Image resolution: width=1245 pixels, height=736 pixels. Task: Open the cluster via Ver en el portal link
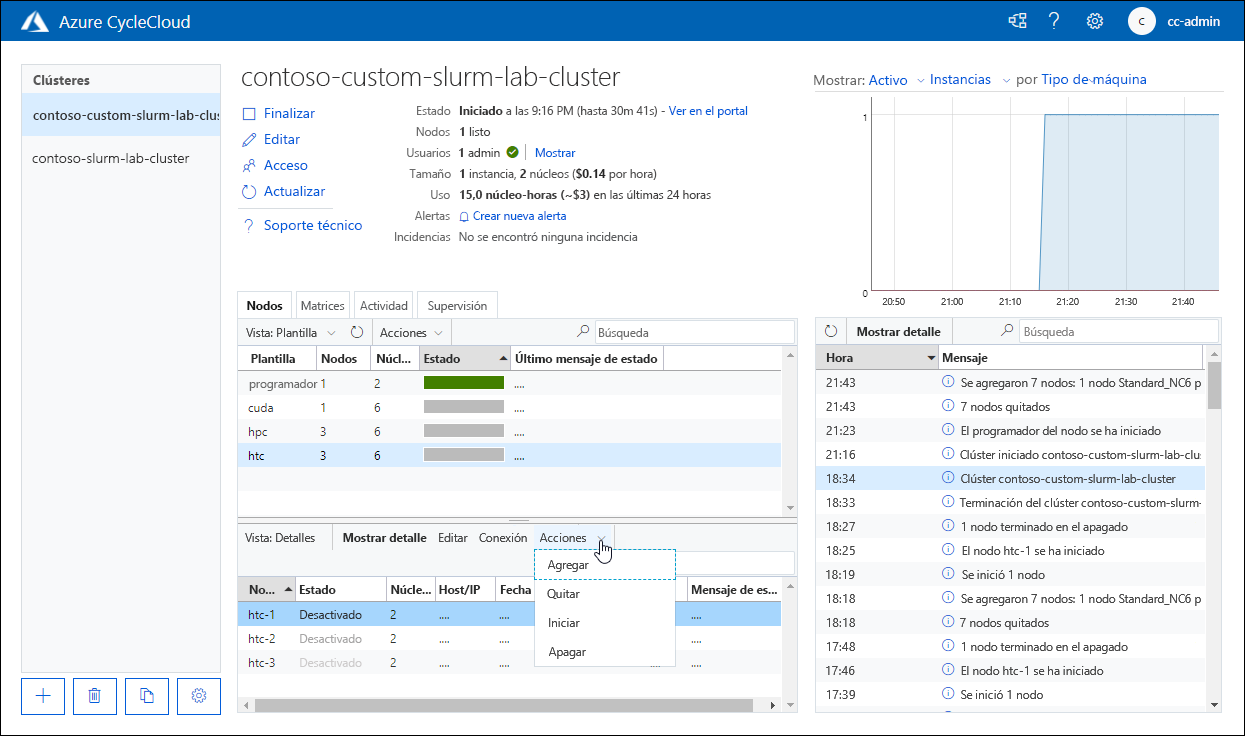(708, 111)
